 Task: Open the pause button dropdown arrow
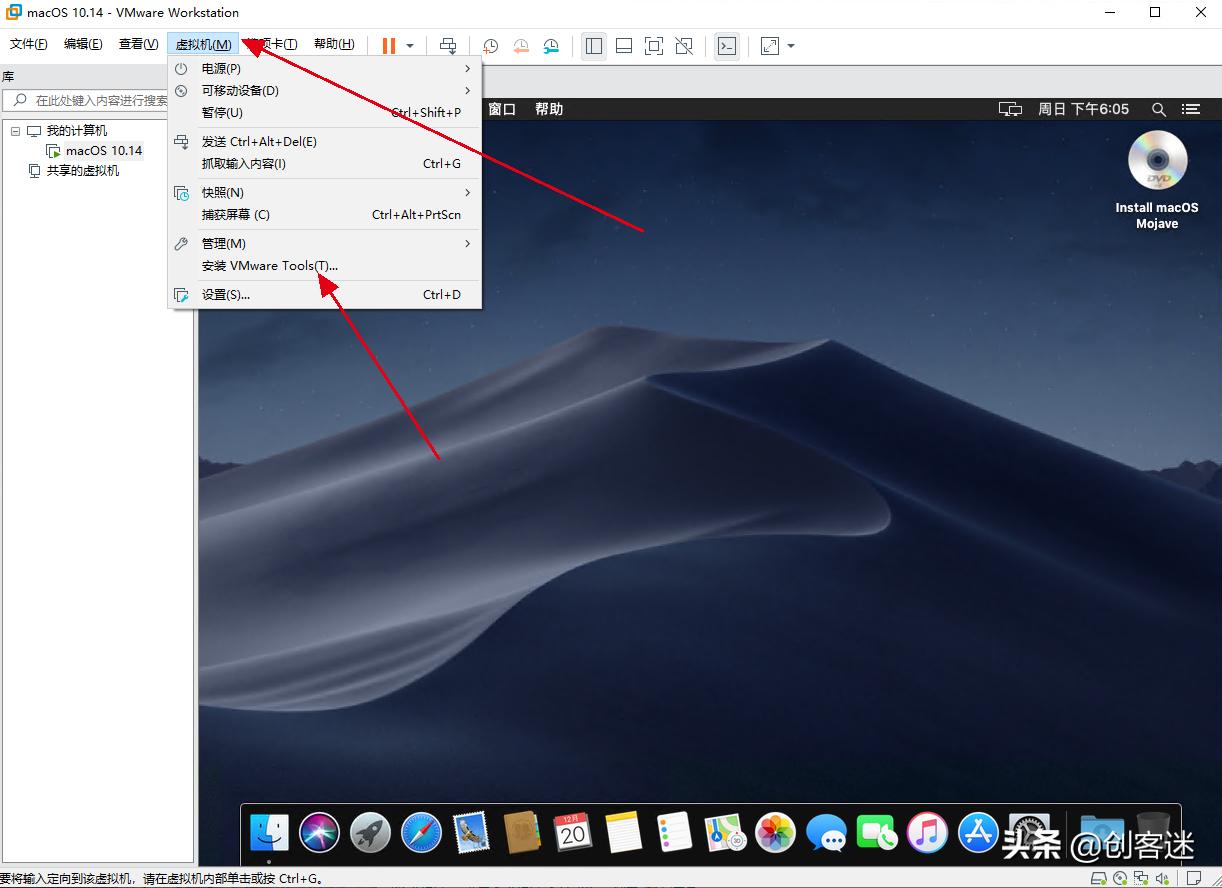[x=409, y=45]
